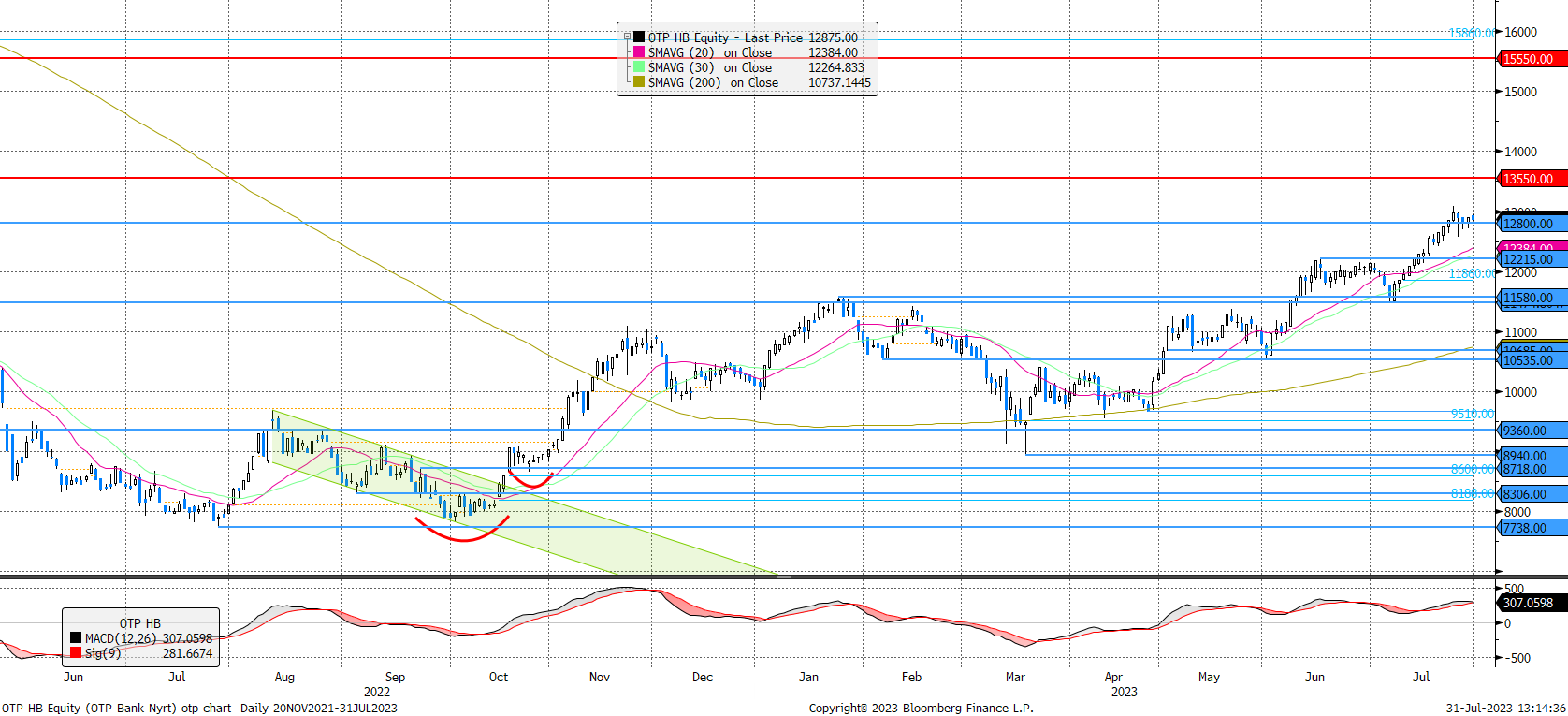Click the Nov month label on time axis

tap(600, 677)
